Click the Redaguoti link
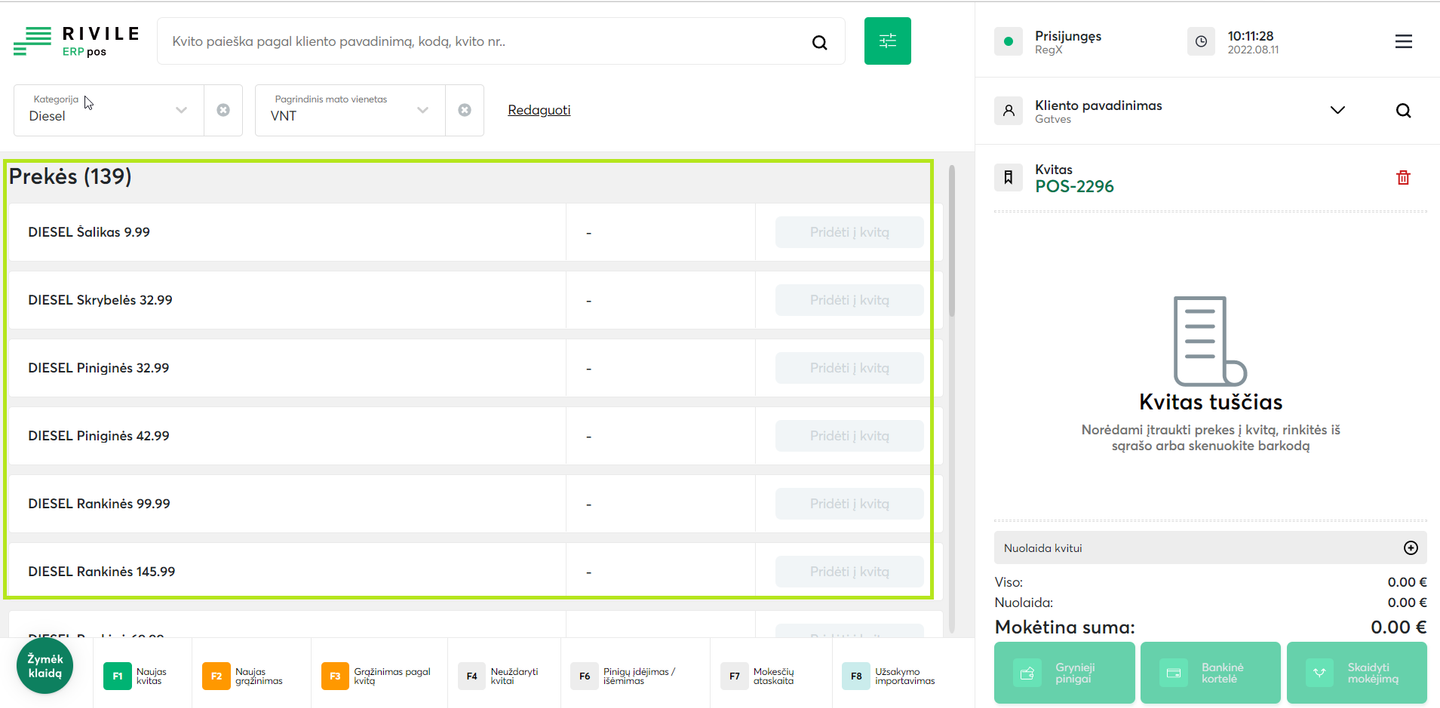1440x708 pixels. (539, 110)
